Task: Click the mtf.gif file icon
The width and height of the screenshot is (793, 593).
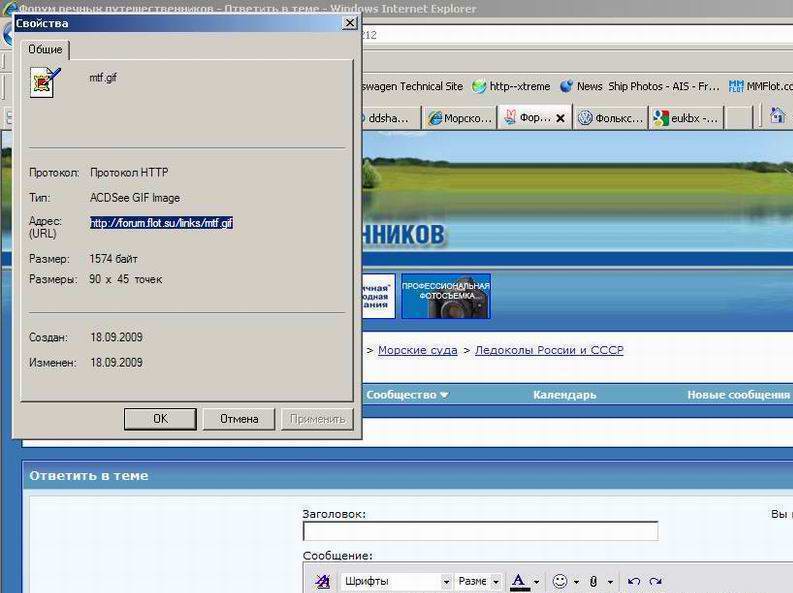Action: pyautogui.click(x=43, y=82)
